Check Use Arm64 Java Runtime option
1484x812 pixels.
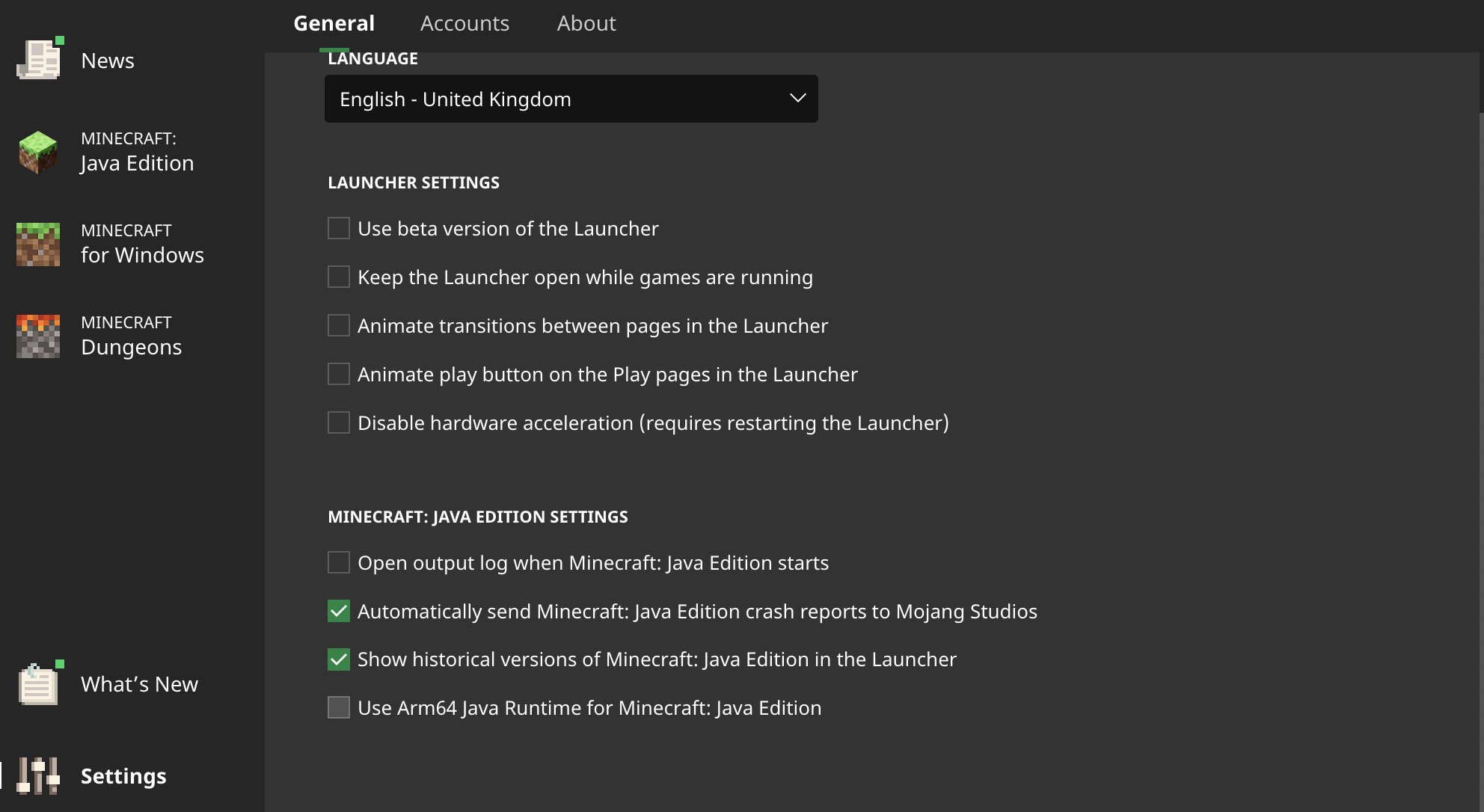pyautogui.click(x=339, y=707)
